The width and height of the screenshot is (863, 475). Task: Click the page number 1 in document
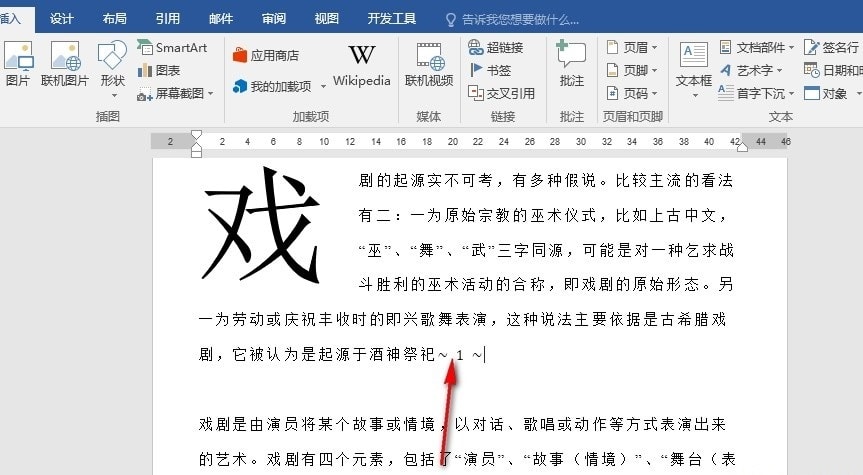(460, 356)
